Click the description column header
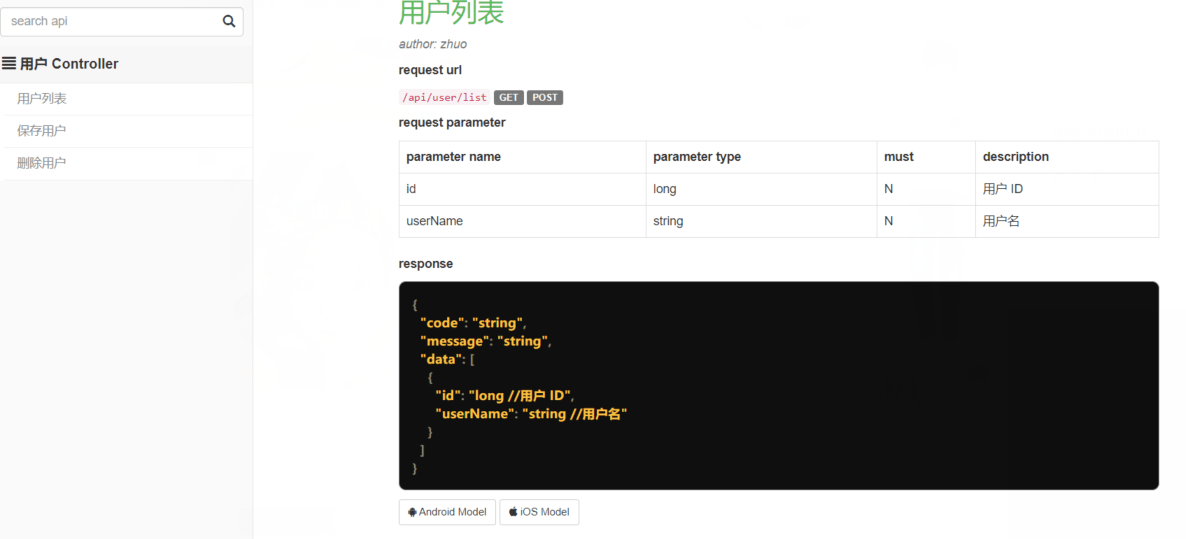Image resolution: width=1186 pixels, height=539 pixels. [x=1015, y=157]
